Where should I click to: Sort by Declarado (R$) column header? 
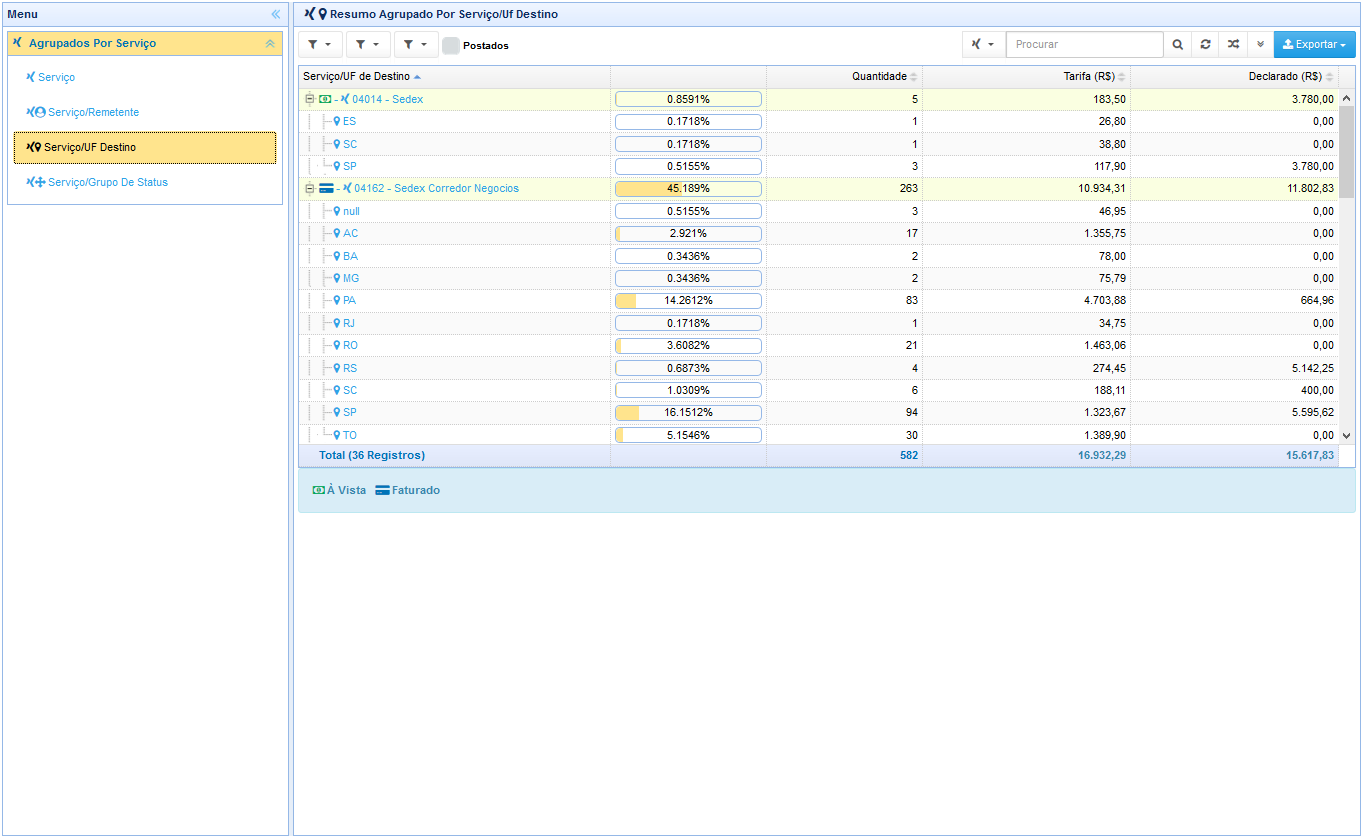coord(1235,77)
